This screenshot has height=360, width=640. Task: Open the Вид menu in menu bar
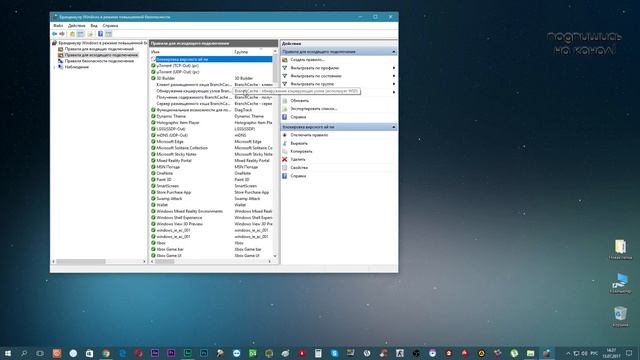94,26
